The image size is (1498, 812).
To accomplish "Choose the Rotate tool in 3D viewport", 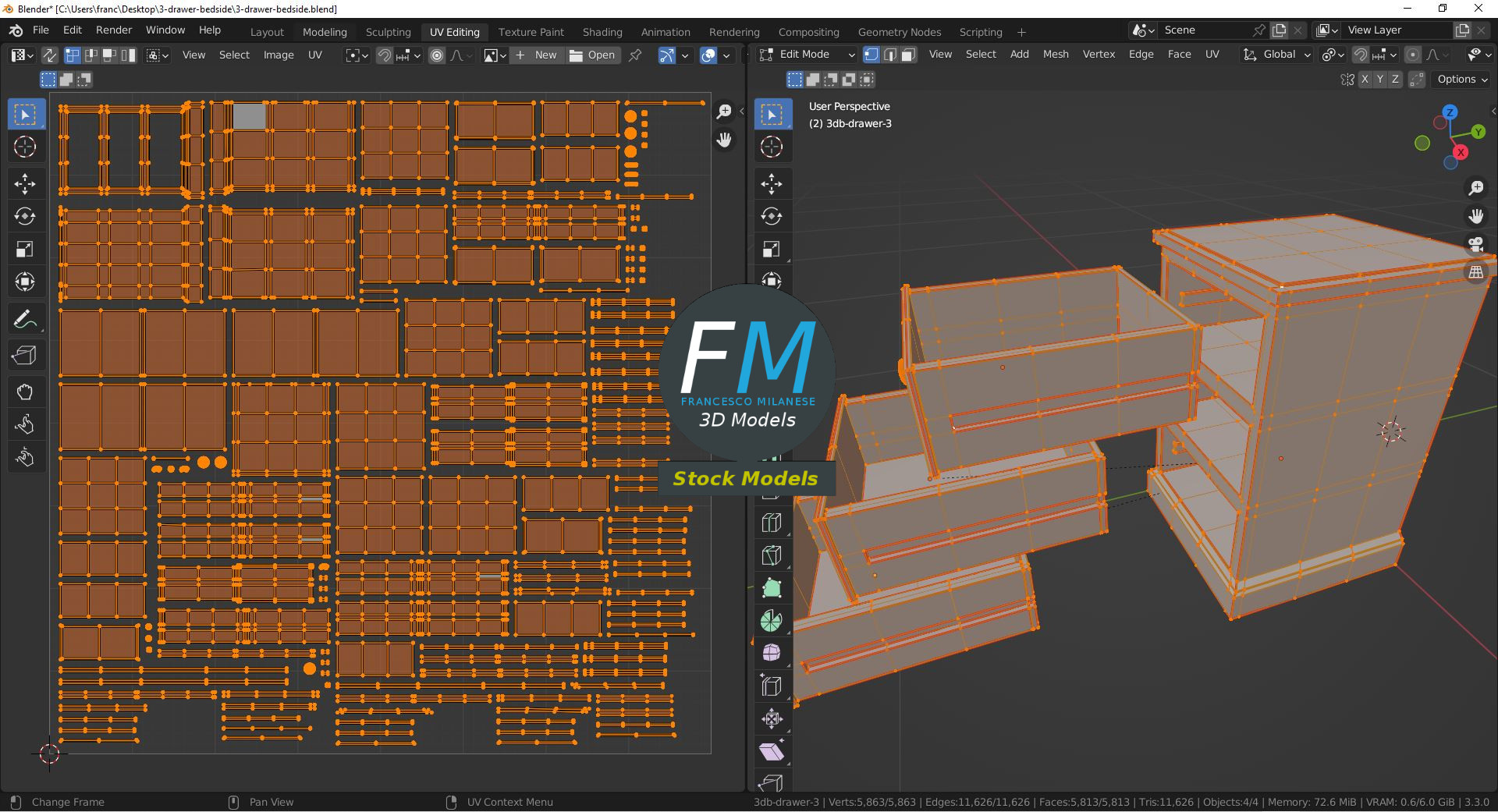I will tap(771, 216).
